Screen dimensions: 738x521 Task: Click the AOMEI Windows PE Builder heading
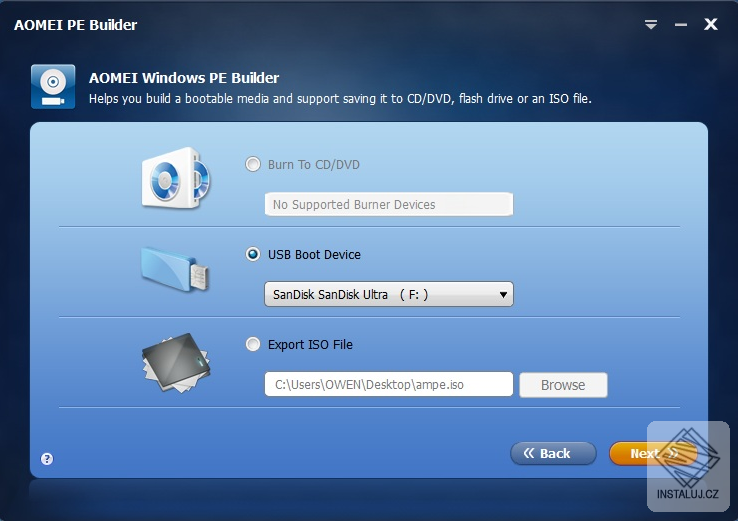tap(184, 78)
